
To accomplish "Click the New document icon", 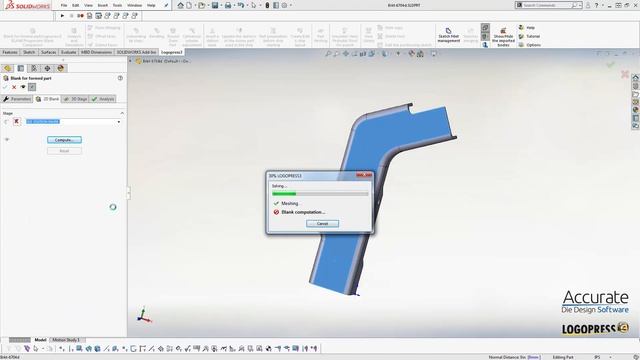I will (189, 5).
